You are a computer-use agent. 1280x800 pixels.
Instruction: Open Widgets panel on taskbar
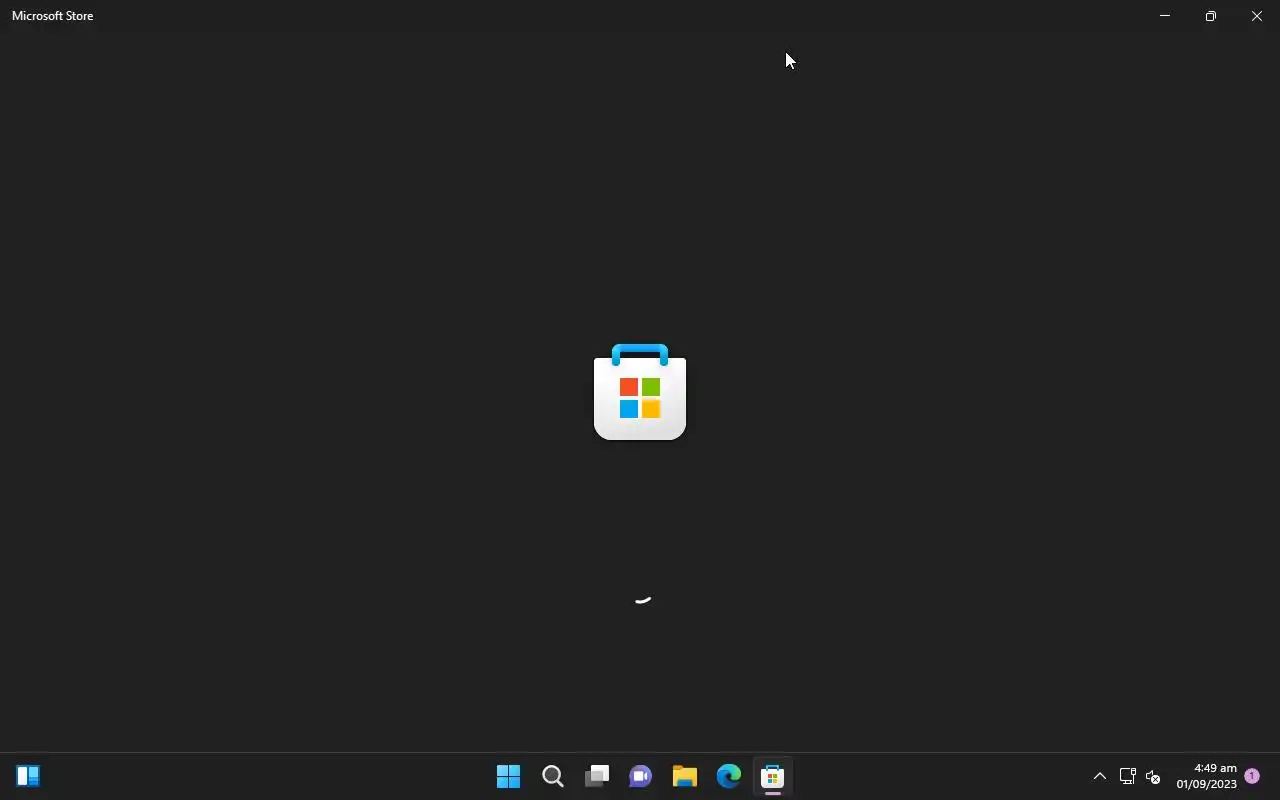[x=28, y=776]
